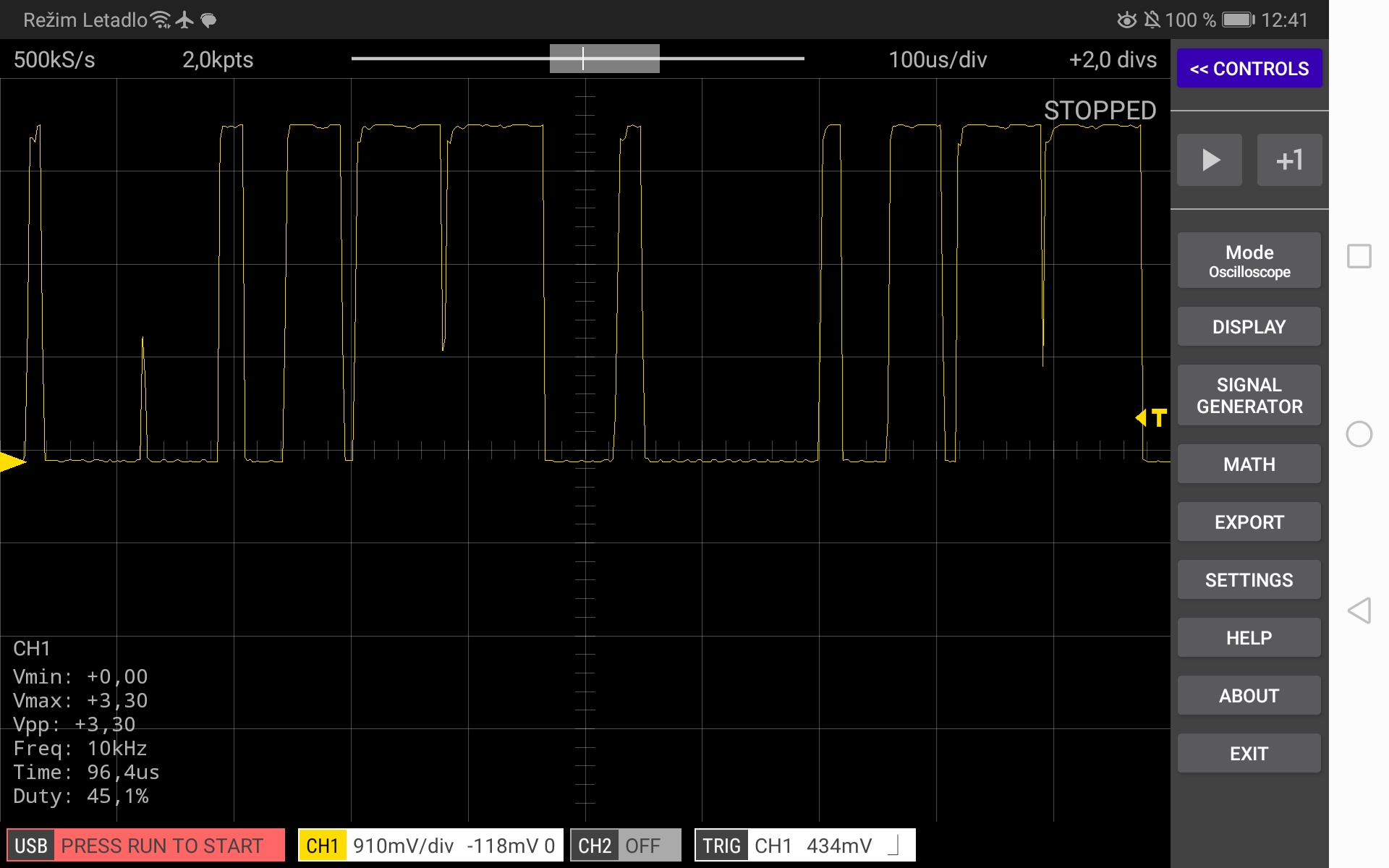Image resolution: width=1389 pixels, height=868 pixels.
Task: Open the SIGNAL GENERATOR menu
Action: [x=1249, y=396]
